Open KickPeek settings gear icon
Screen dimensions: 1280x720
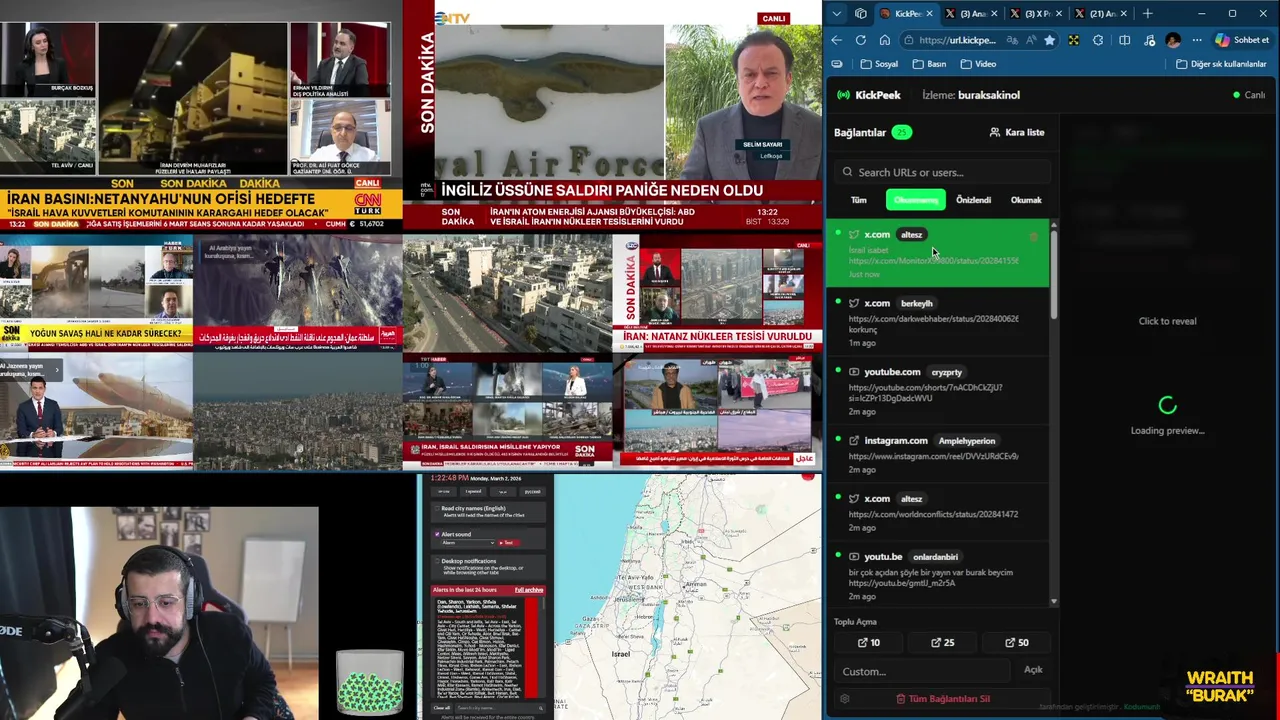[x=845, y=699]
